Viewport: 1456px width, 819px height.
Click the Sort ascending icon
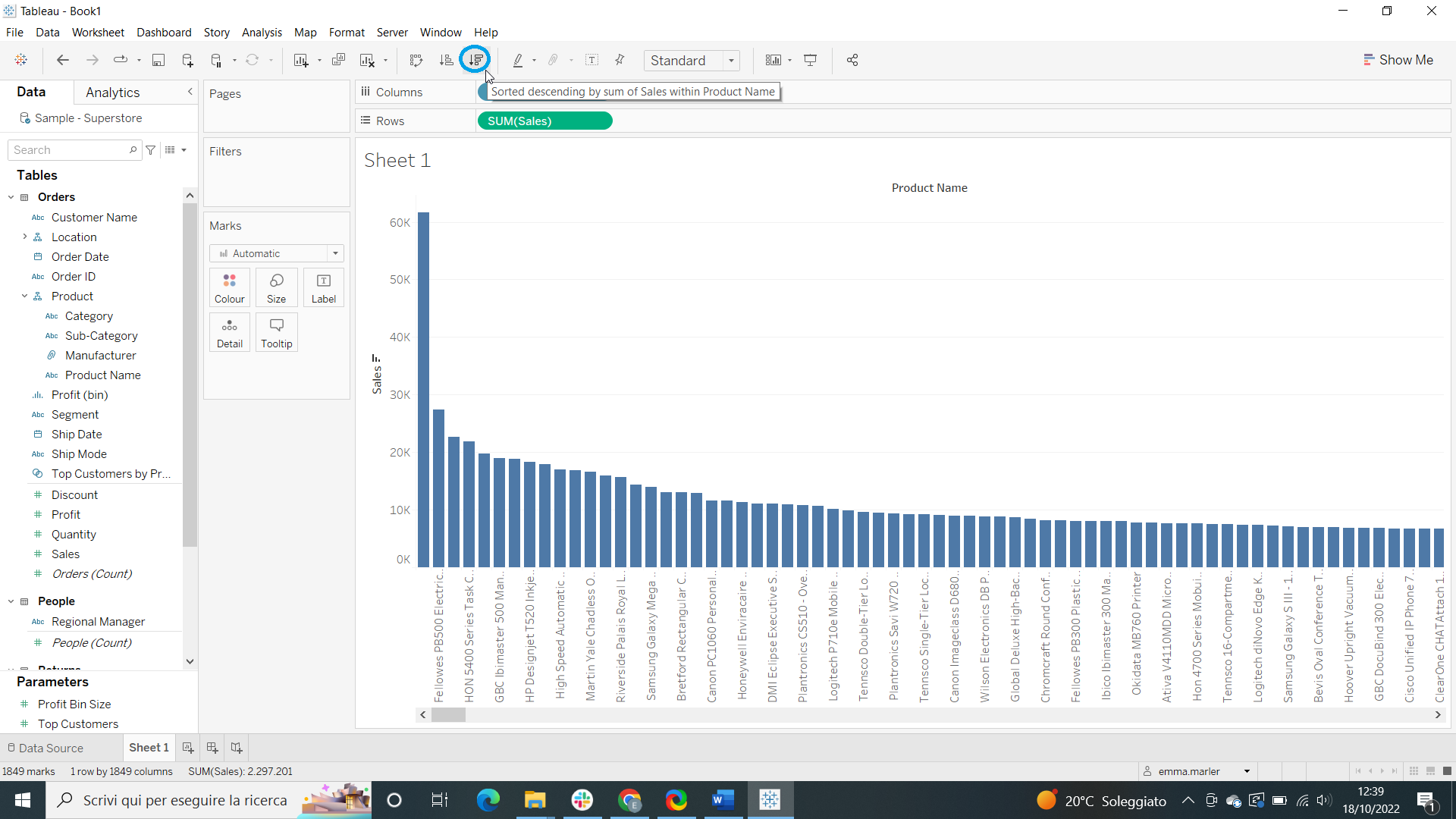pyautogui.click(x=447, y=60)
